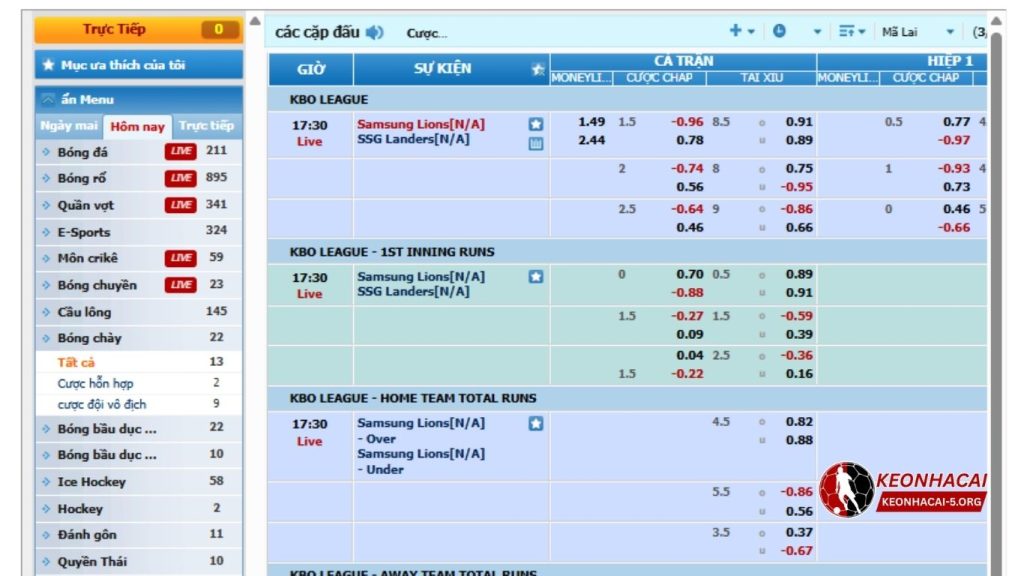
Task: Expand the Bóng chuyền sport category
Action: (97, 285)
